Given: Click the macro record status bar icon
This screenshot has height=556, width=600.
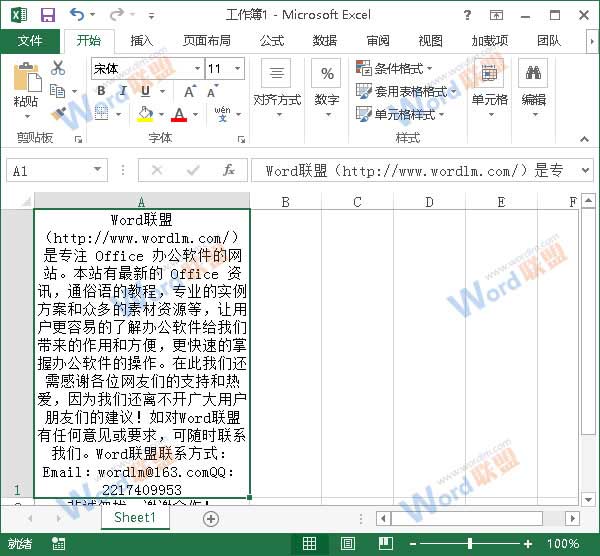Looking at the screenshot, I should point(59,543).
